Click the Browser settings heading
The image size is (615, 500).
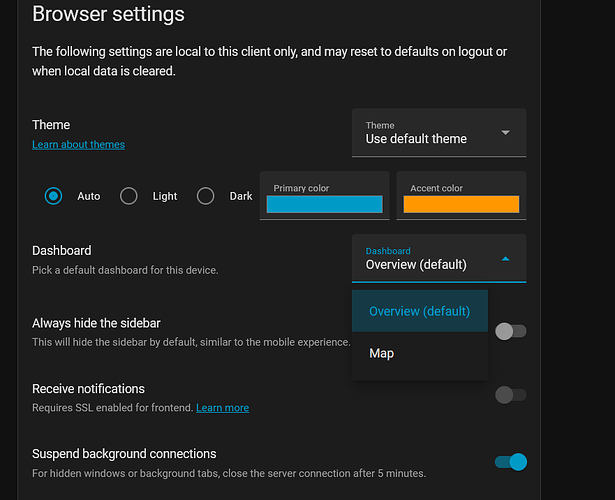coord(108,15)
